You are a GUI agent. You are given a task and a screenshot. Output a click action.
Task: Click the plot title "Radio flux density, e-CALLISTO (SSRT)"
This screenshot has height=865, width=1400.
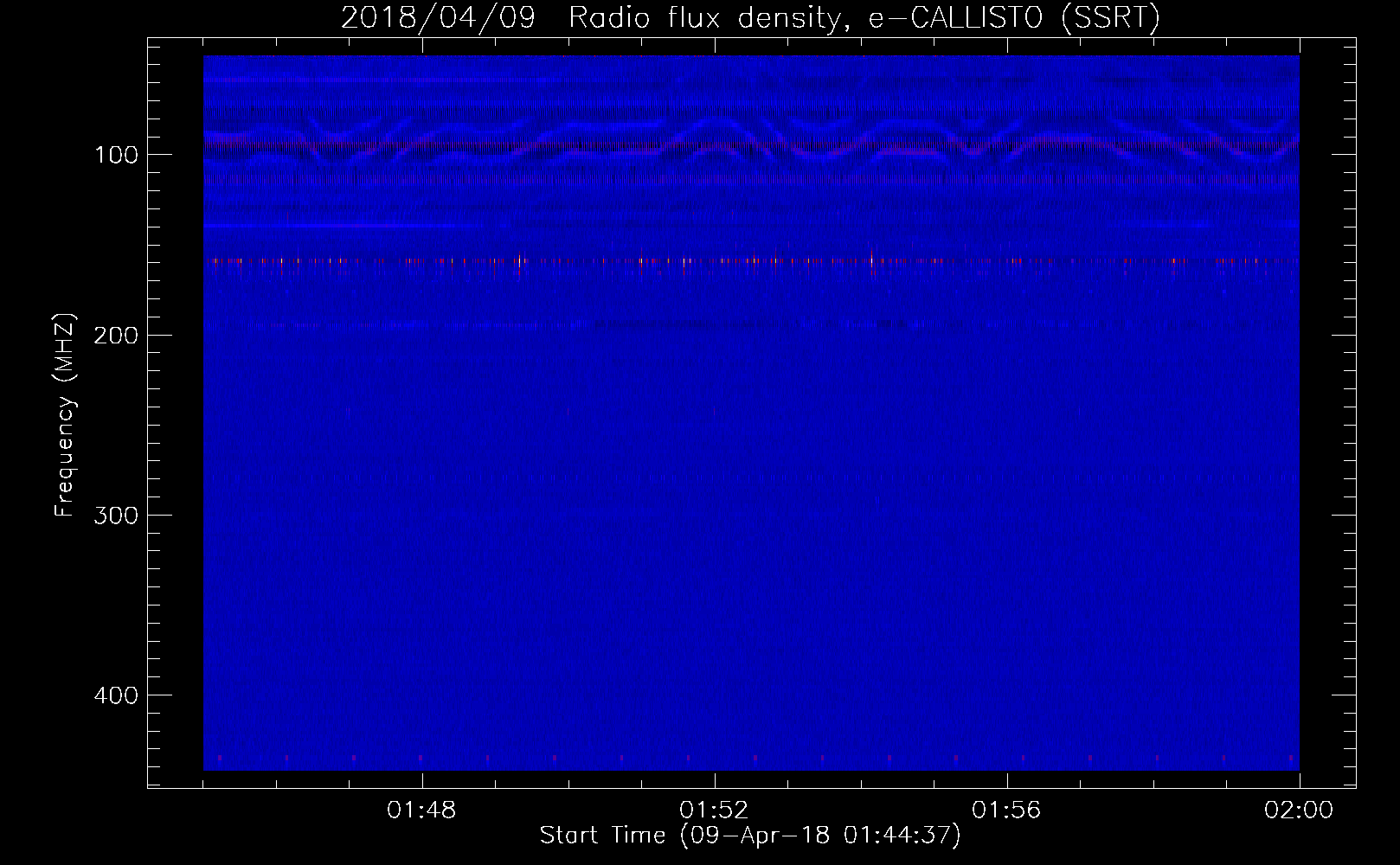pos(864,18)
